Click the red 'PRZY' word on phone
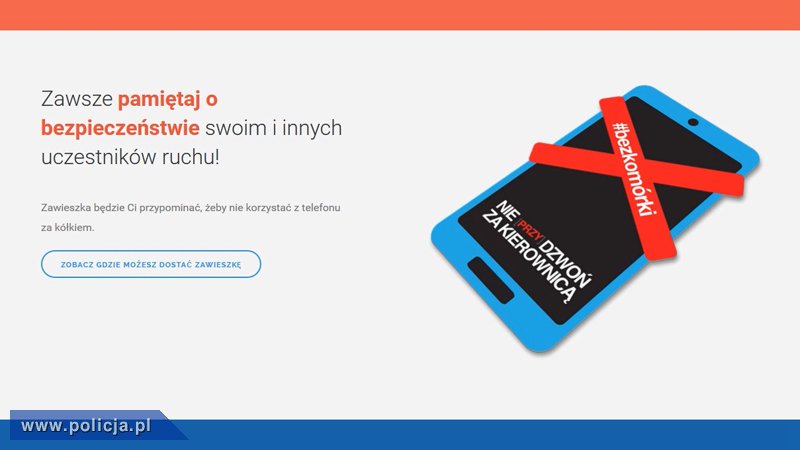This screenshot has width=800, height=450. [x=529, y=231]
